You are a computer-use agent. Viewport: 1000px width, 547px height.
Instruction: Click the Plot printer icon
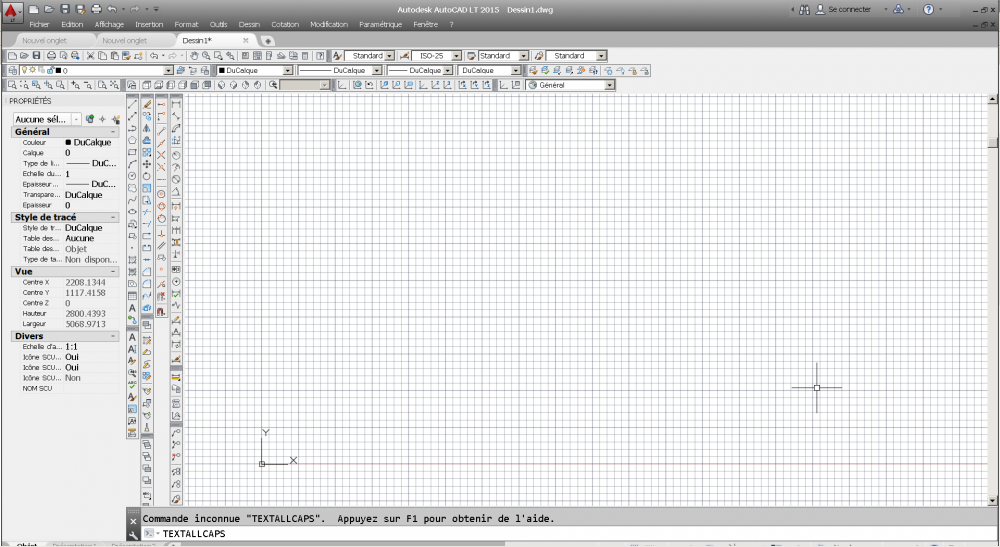(x=51, y=55)
